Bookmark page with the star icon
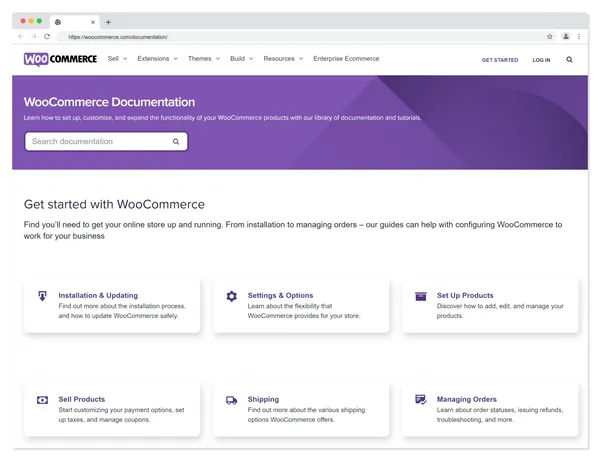This screenshot has width=600, height=460. [549, 37]
